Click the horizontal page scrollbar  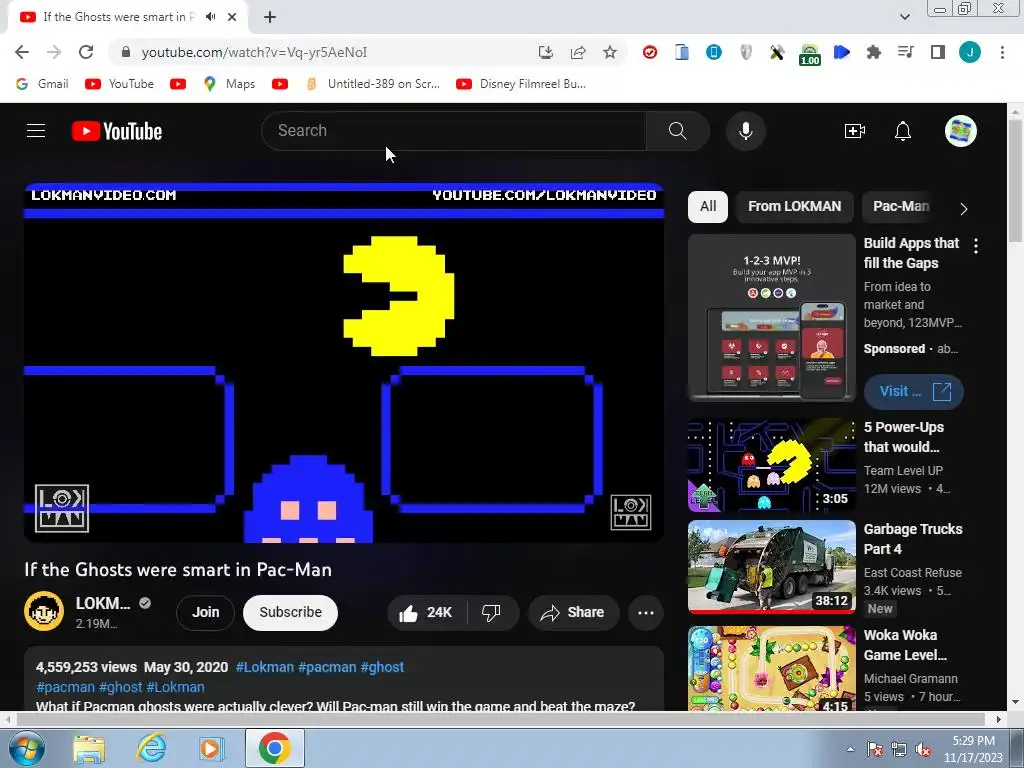pos(500,719)
